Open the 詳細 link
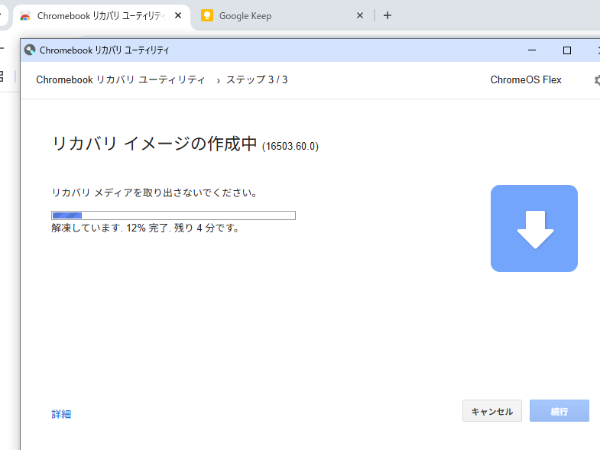Image resolution: width=600 pixels, height=450 pixels. pos(61,414)
